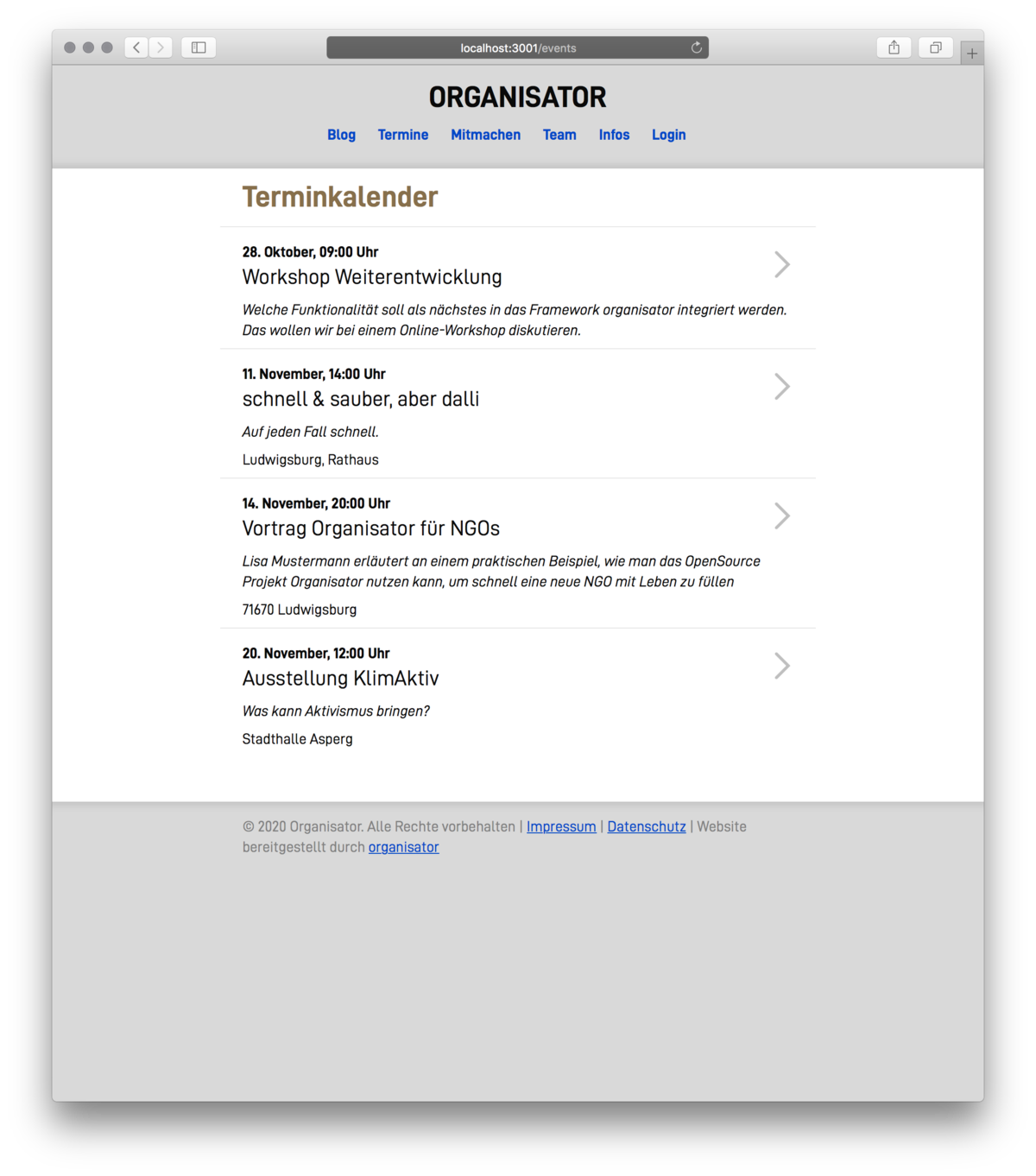Go to the Blog menu item

[341, 135]
